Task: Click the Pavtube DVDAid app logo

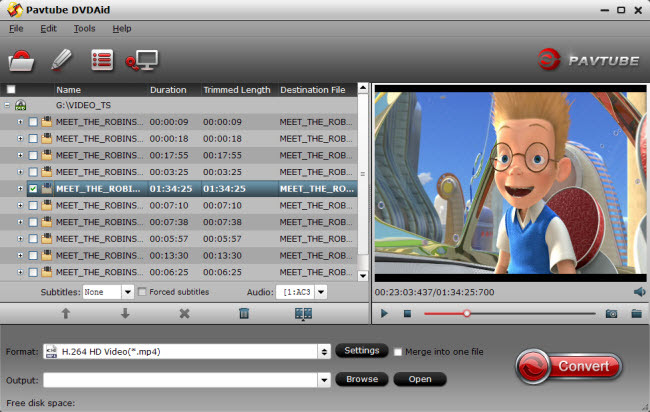Action: (x=15, y=10)
